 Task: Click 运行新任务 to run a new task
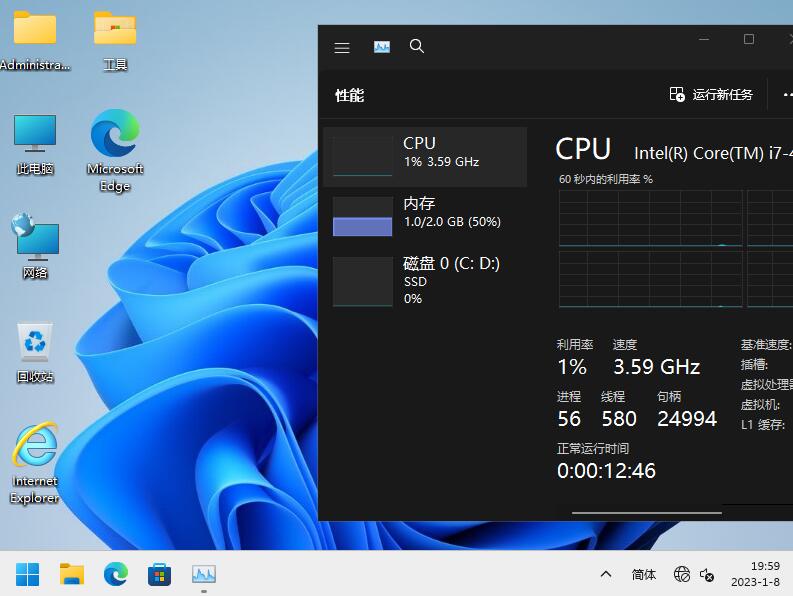[711, 94]
